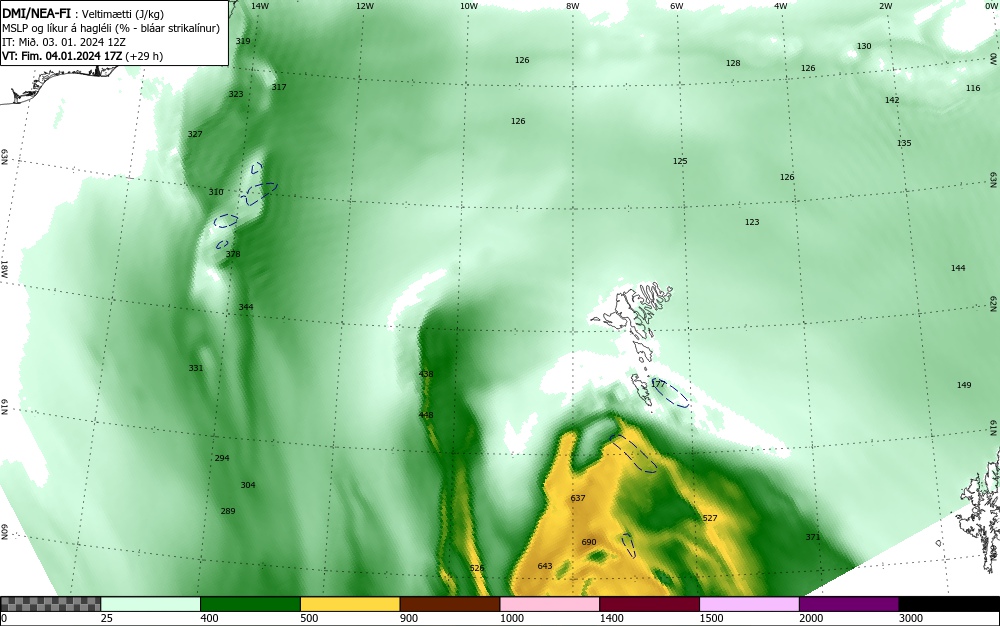Select the light purple 1500–2000 legend swatch
This screenshot has height=626, width=1000.
[749, 604]
